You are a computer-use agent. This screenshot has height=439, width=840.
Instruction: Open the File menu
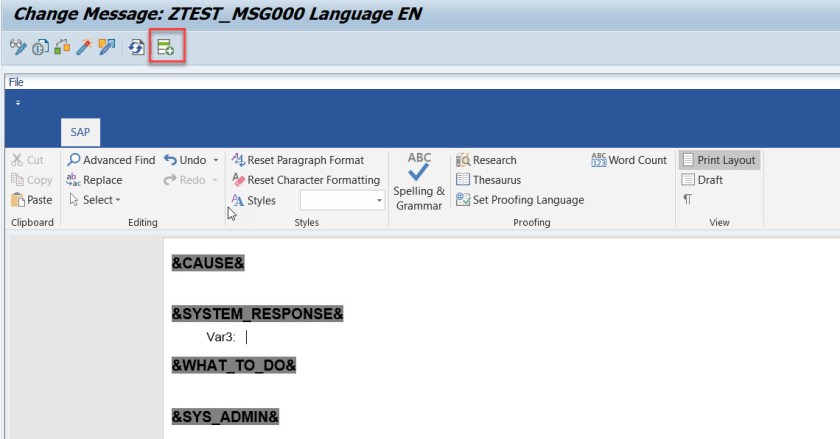pos(16,82)
